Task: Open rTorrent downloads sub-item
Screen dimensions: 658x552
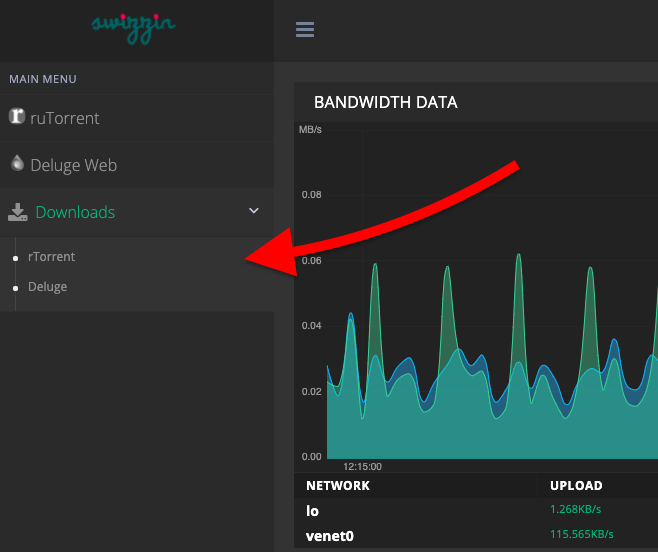Action: [x=51, y=256]
